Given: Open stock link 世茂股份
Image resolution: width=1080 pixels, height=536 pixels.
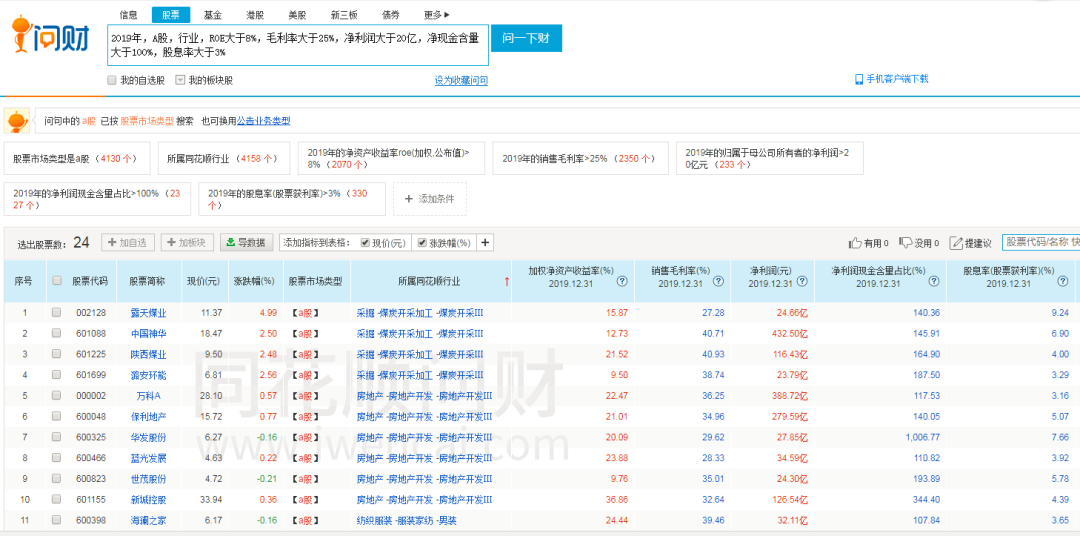Looking at the screenshot, I should point(148,479).
